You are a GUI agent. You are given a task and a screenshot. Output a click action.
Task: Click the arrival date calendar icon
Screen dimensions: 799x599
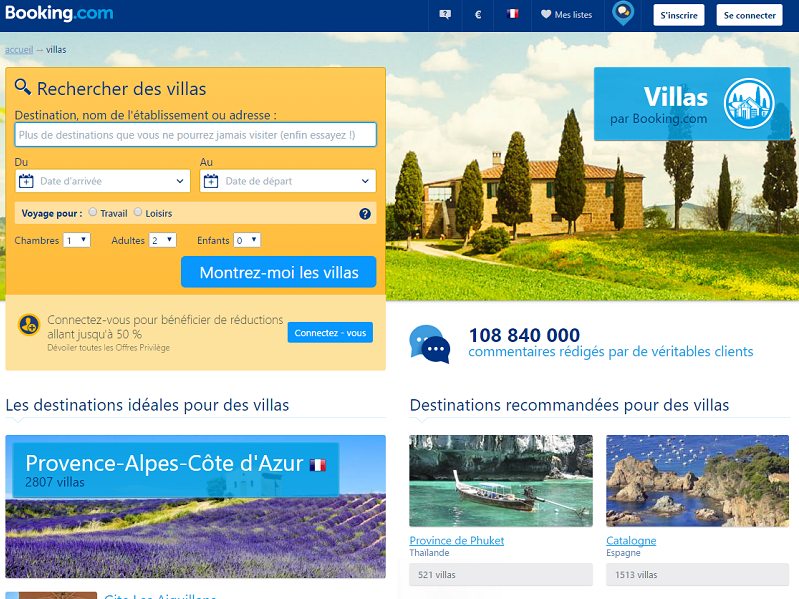[x=27, y=181]
